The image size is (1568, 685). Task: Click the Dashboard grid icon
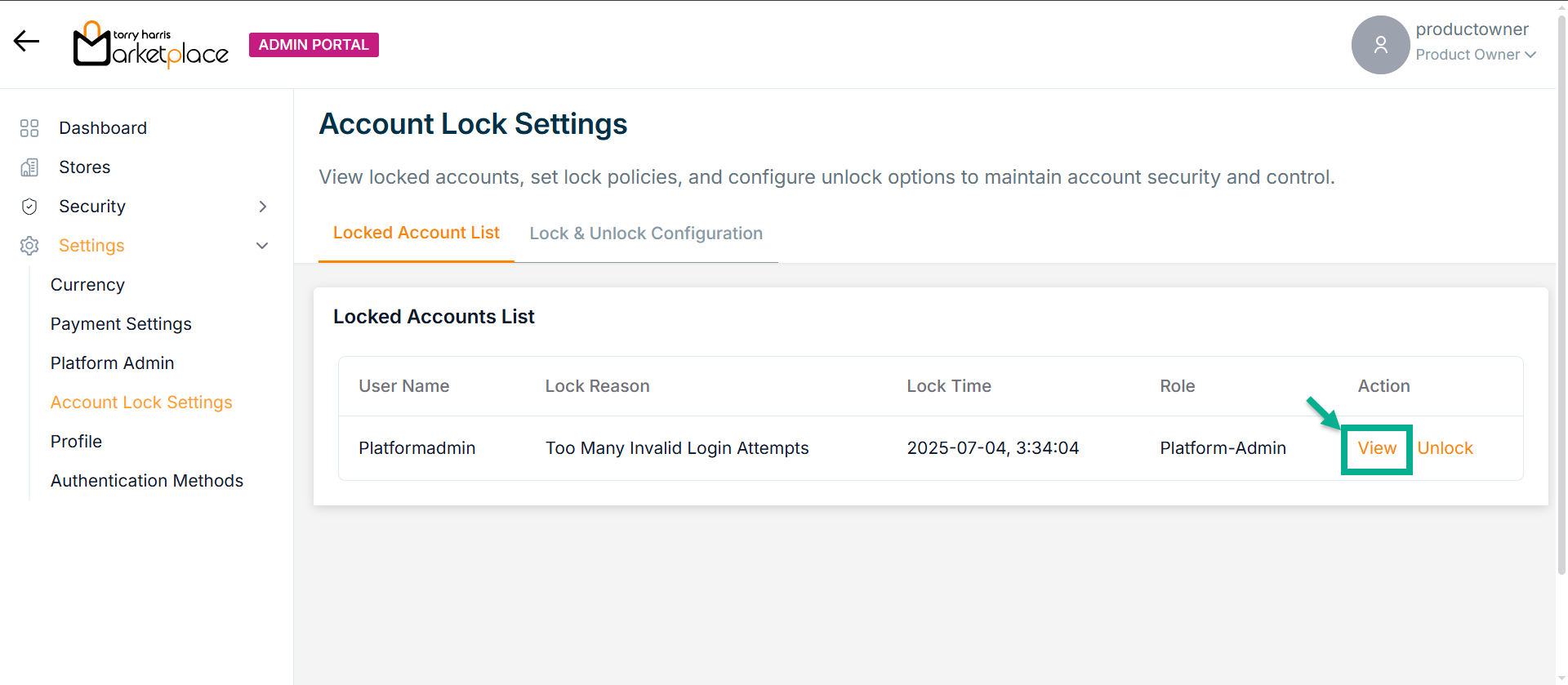(29, 128)
